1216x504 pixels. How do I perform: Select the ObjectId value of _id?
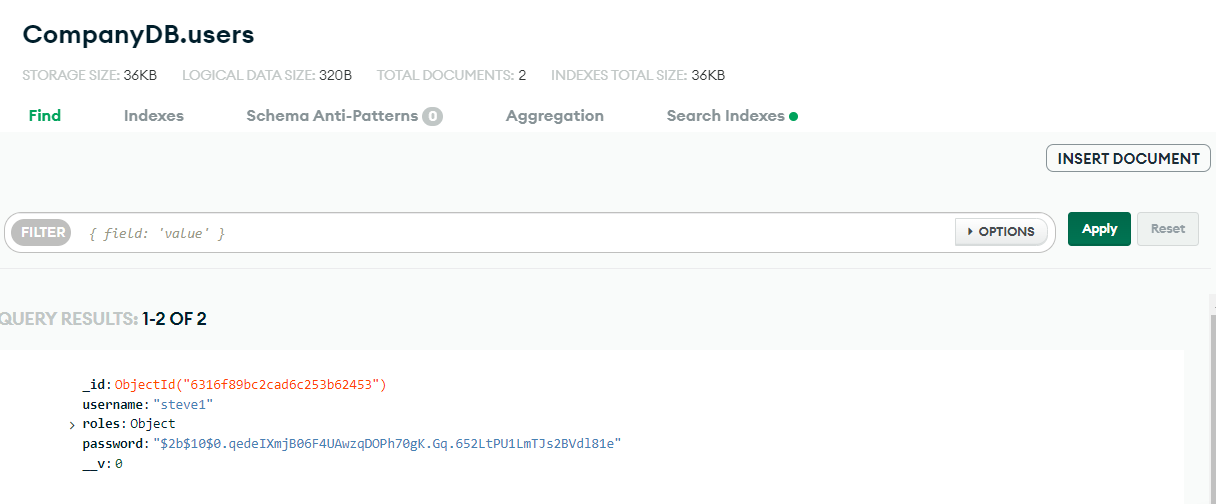250,384
